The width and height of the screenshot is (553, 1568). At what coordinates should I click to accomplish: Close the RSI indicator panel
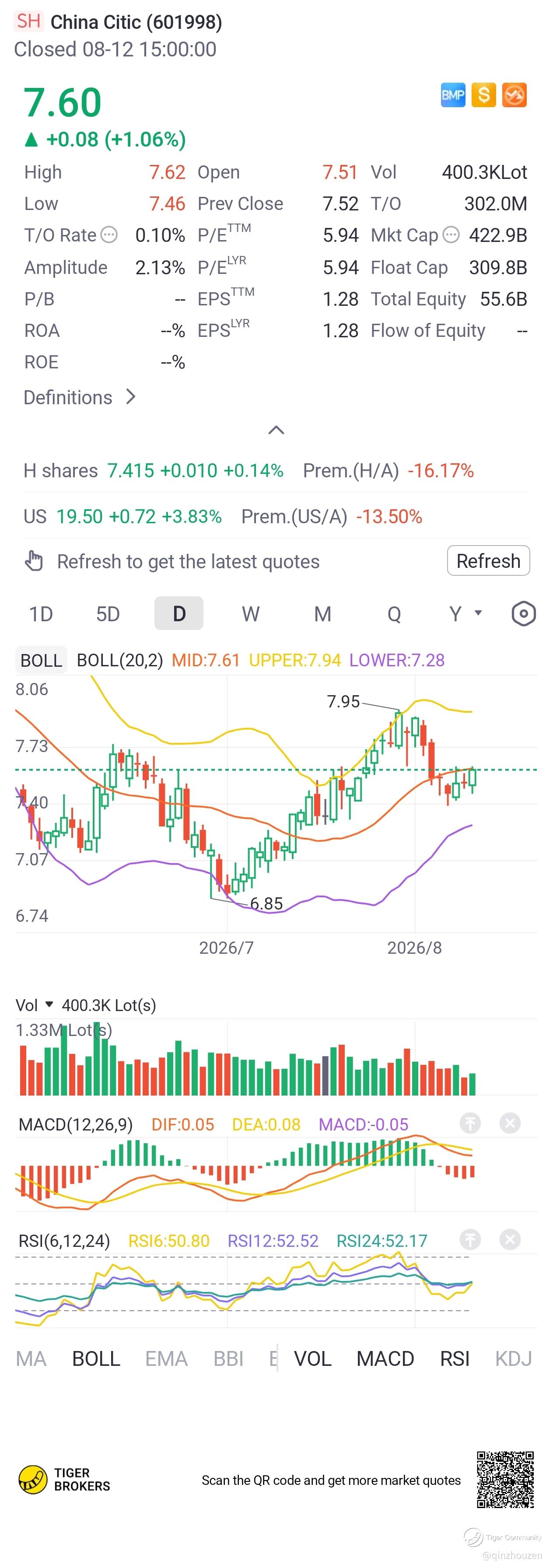(510, 1239)
